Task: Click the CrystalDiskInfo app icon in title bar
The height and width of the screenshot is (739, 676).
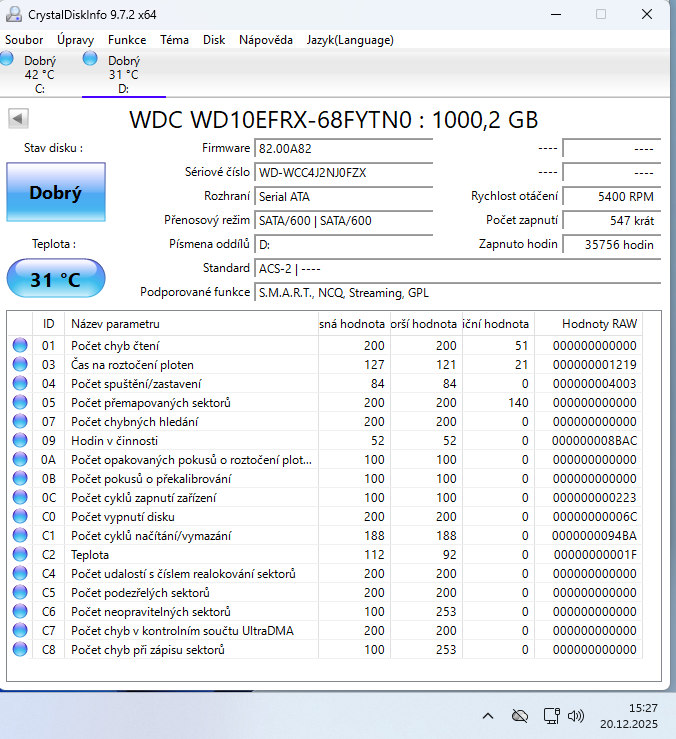Action: [14, 14]
